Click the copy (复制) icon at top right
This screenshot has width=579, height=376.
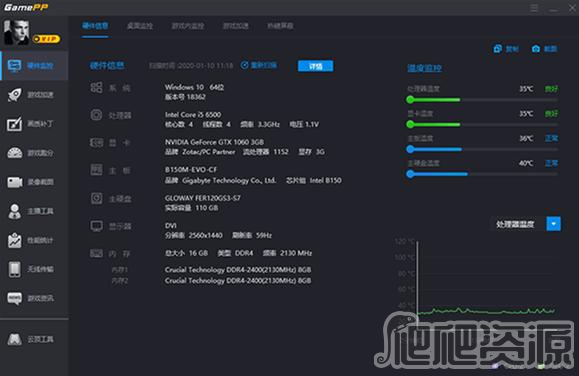tap(498, 49)
